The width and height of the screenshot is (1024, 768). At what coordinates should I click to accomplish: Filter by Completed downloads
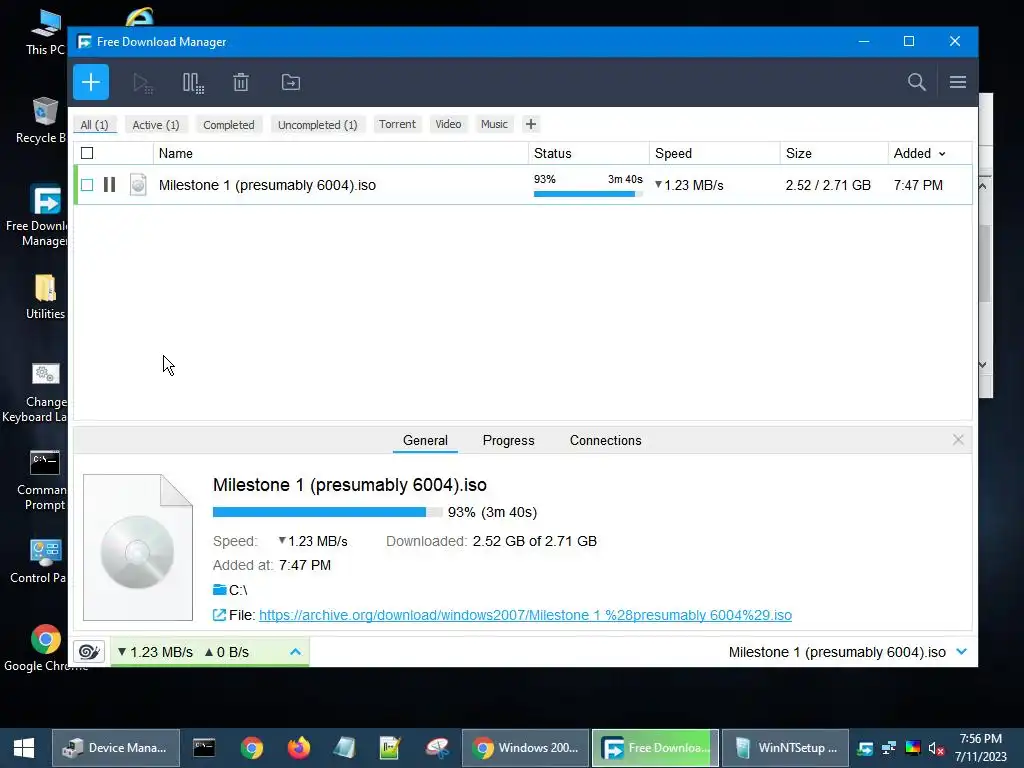point(229,125)
